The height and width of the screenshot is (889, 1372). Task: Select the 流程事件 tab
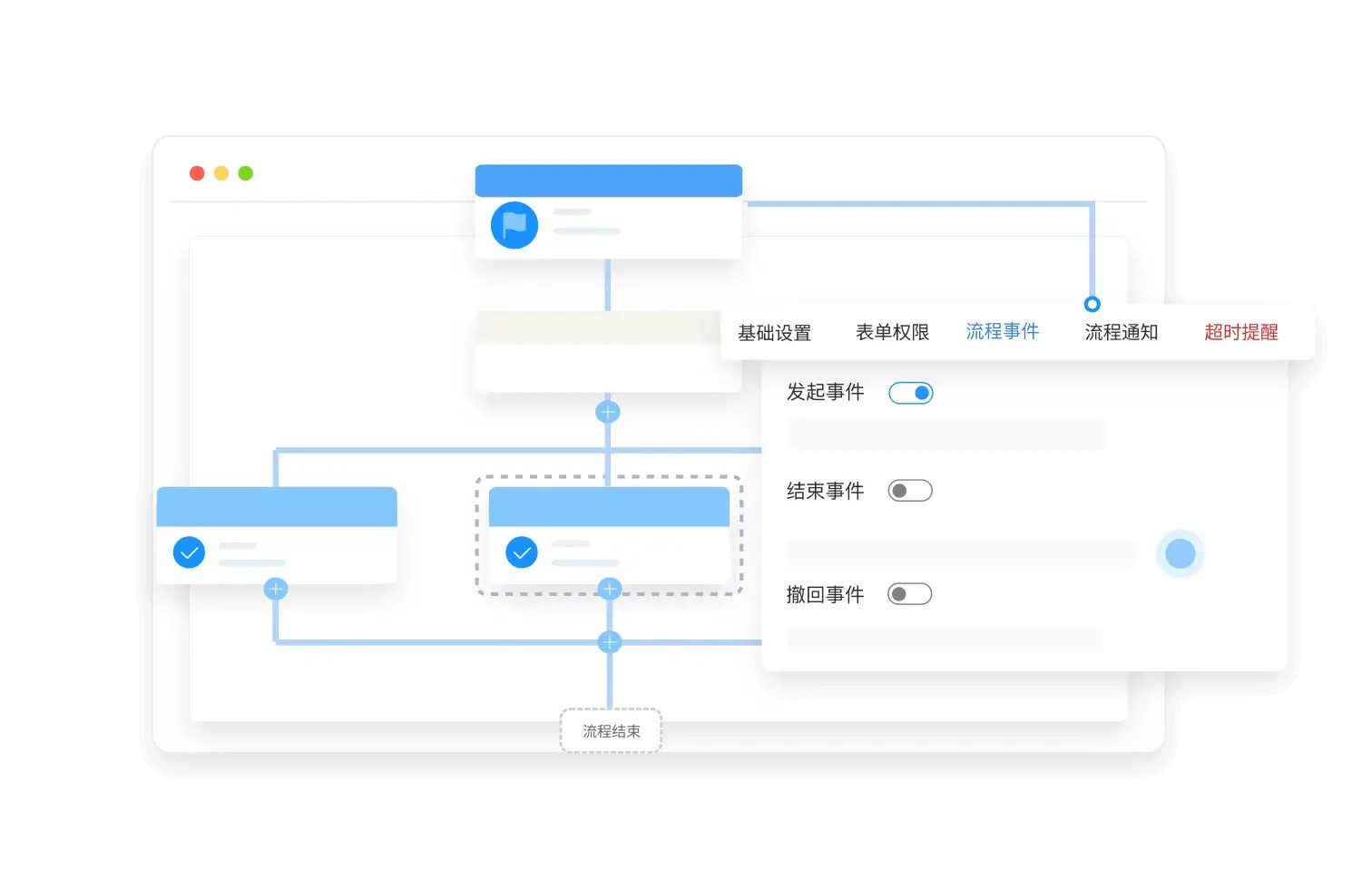(1002, 332)
